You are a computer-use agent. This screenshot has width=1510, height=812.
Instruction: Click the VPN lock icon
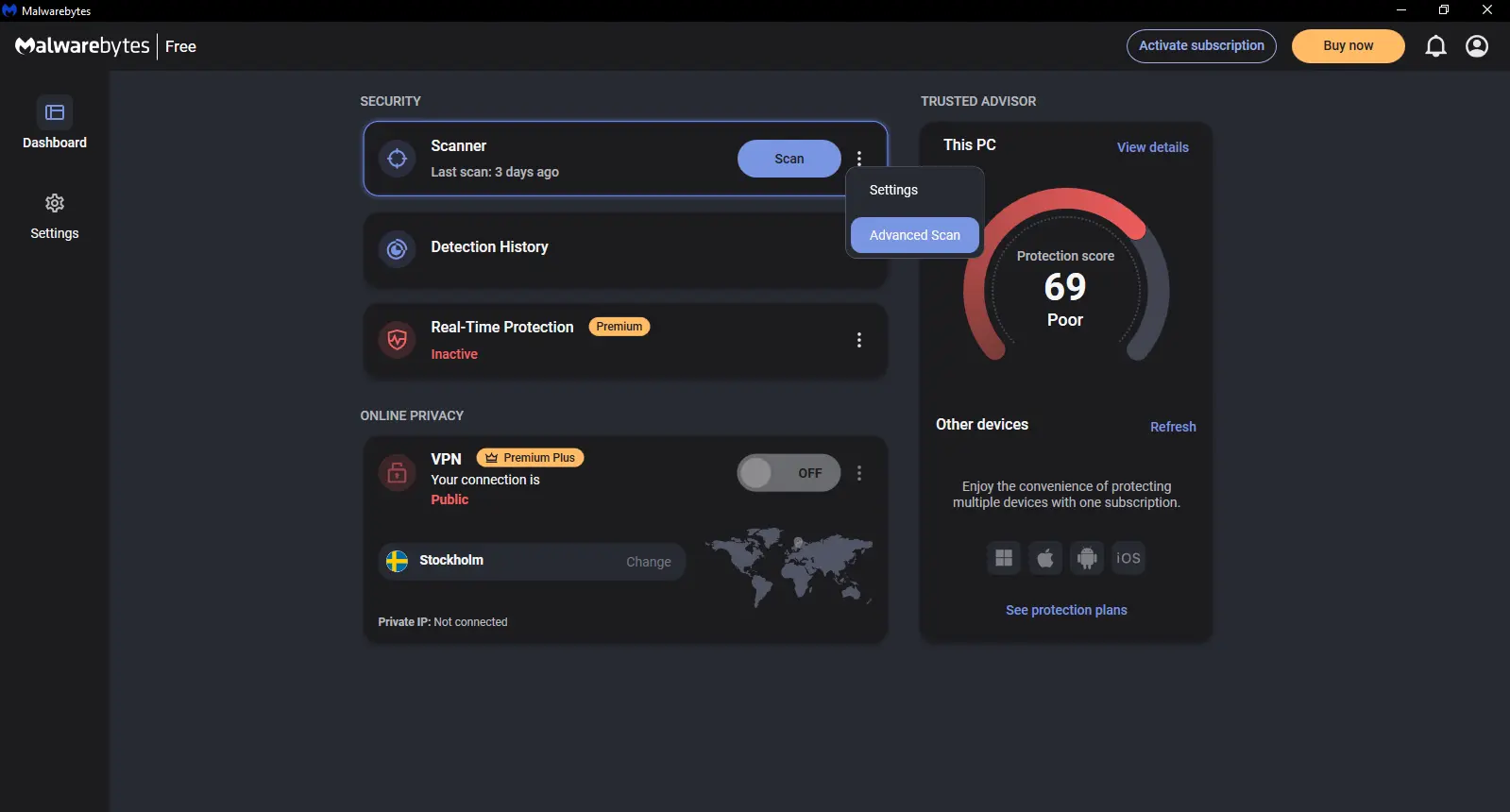[x=398, y=473]
